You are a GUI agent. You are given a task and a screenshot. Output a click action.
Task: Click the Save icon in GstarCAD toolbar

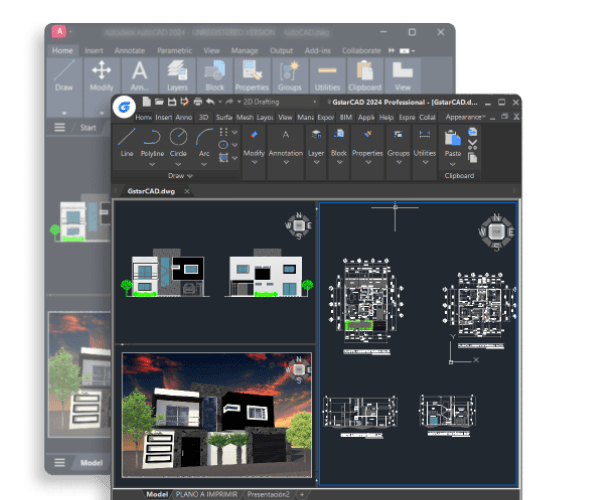coord(172,102)
